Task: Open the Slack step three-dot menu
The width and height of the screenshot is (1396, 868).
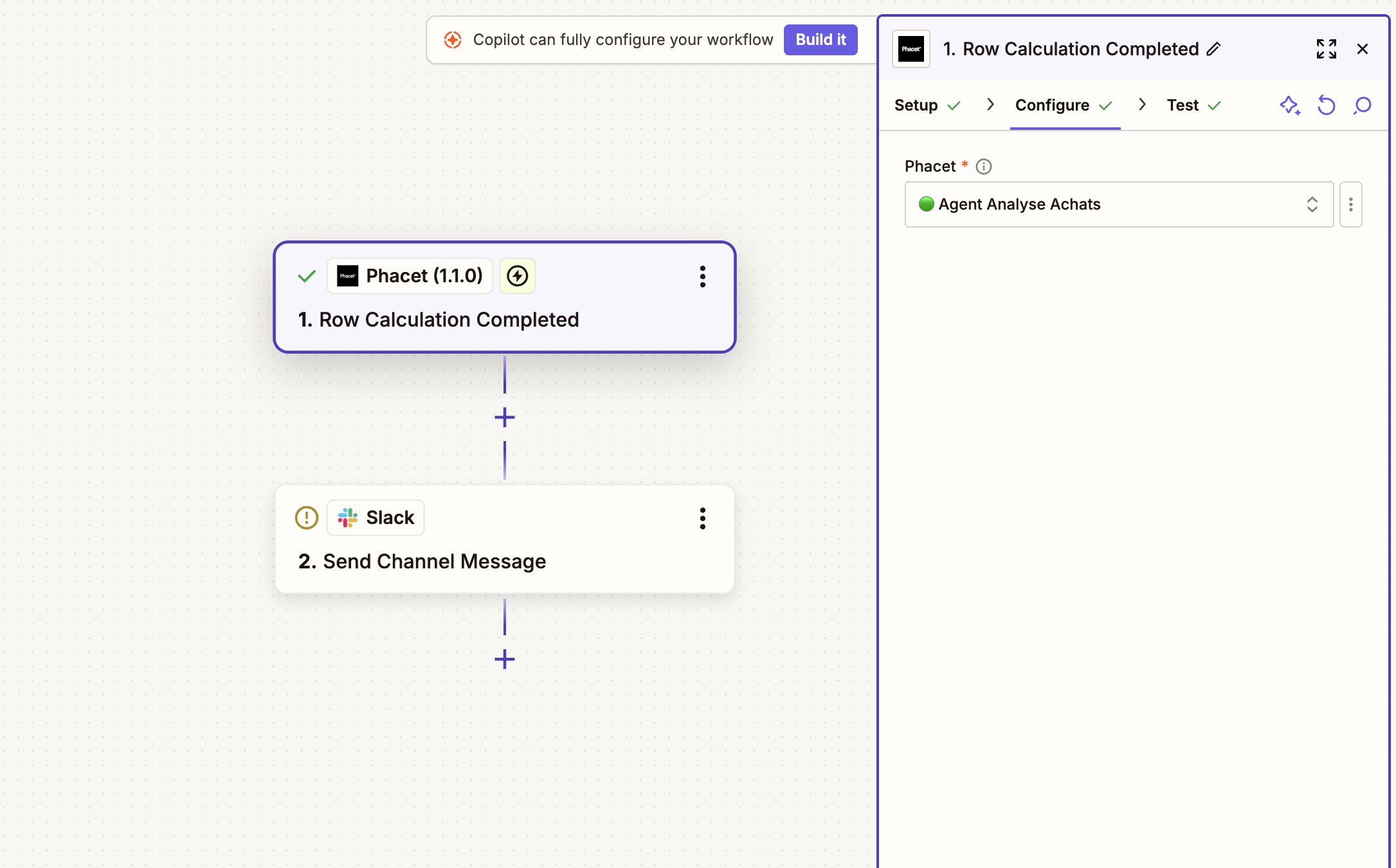Action: [702, 518]
